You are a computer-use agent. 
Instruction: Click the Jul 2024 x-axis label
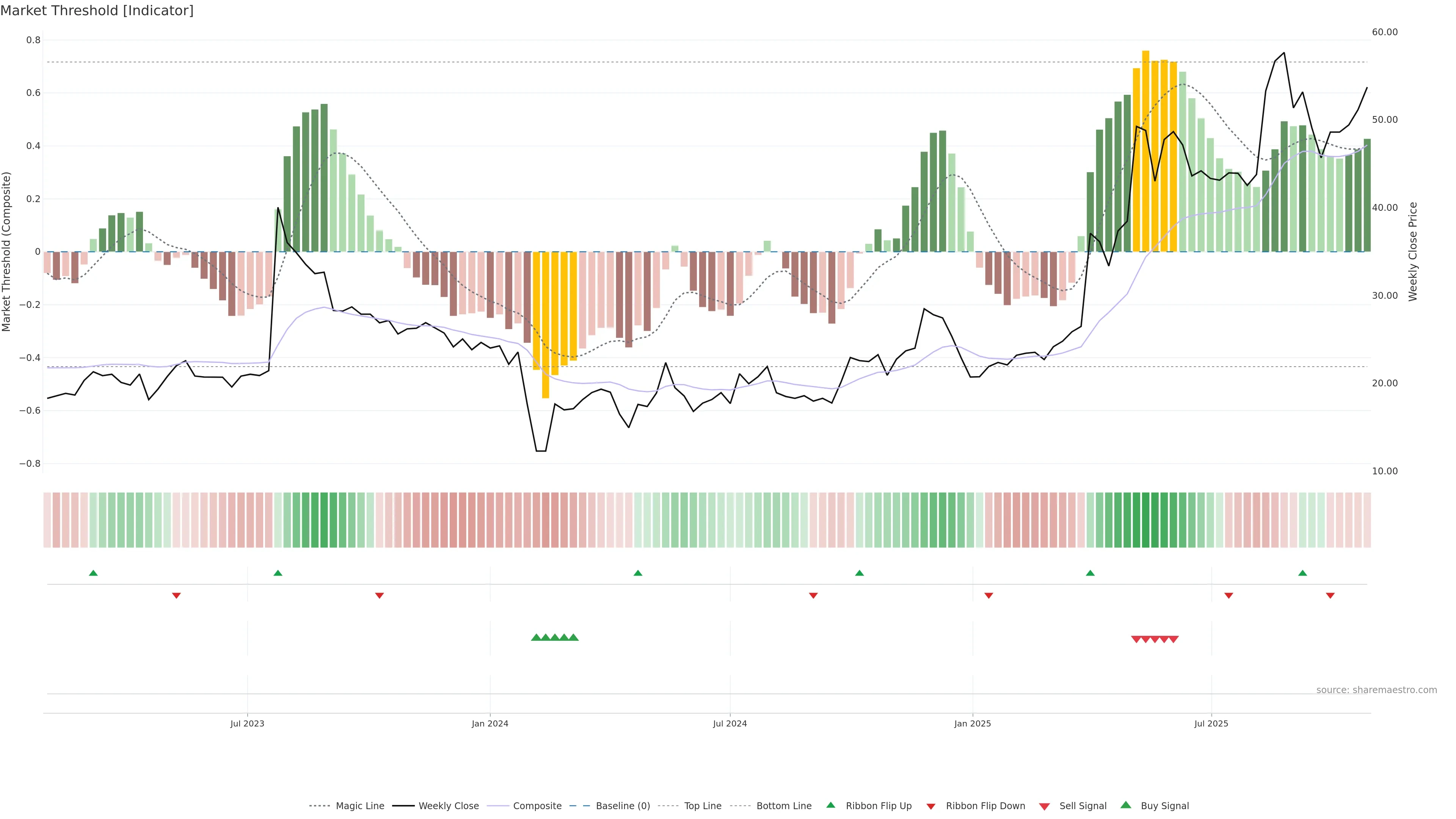[730, 723]
